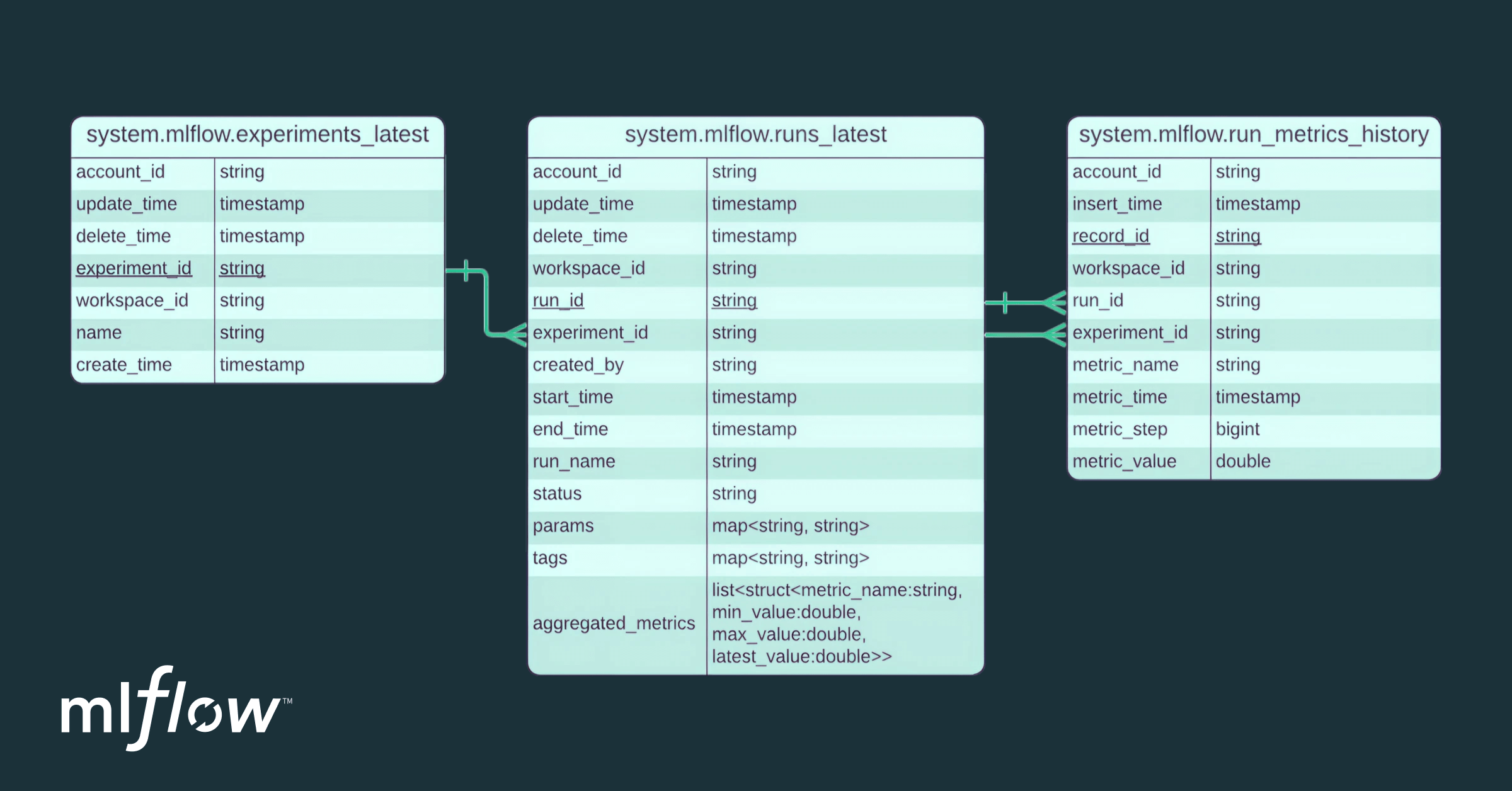
Task: Click the one-marker connector beside experiments_latest experiment_id
Action: tap(466, 271)
